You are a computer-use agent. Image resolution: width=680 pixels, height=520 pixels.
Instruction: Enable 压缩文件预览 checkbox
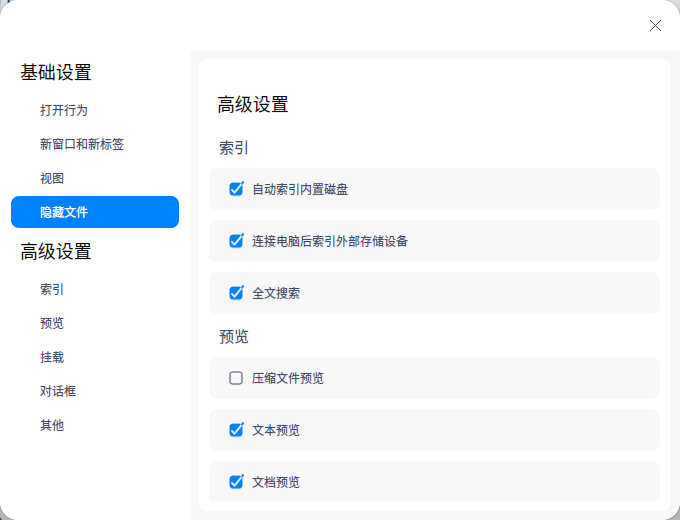[236, 378]
